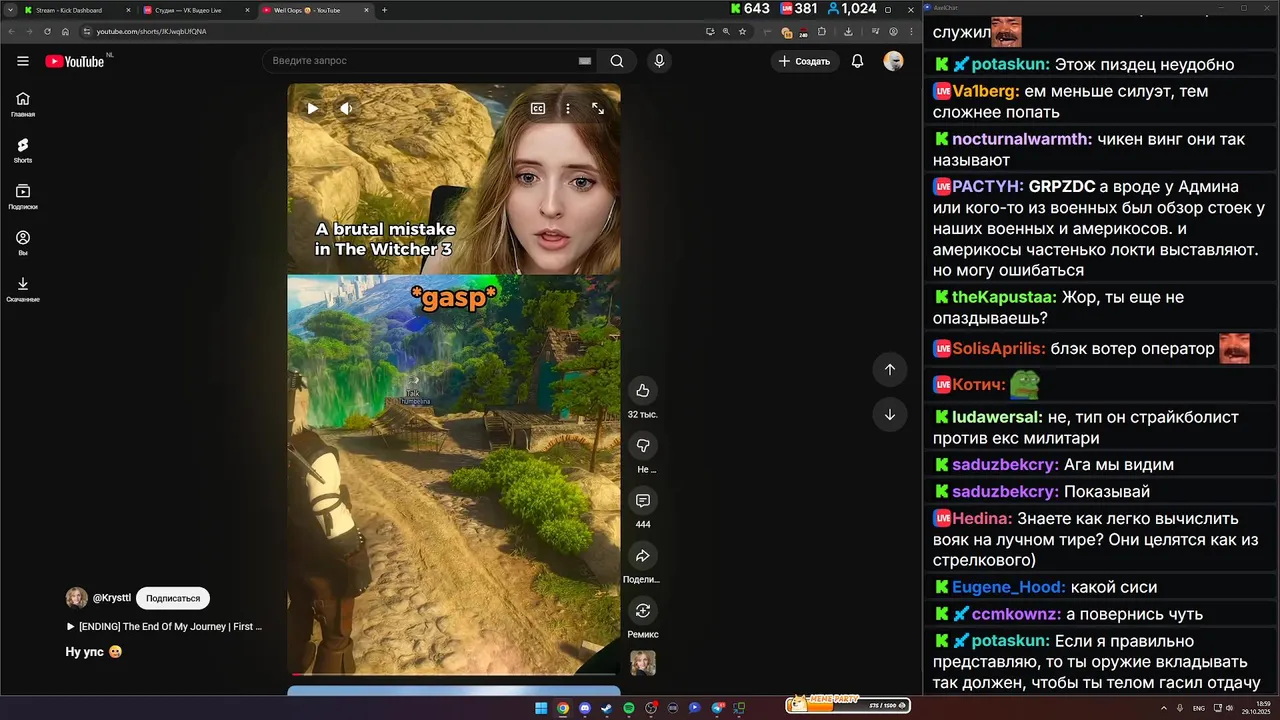This screenshot has width=1280, height=720.
Task: Click the sound source thumbnail under Ремикс
Action: click(x=643, y=663)
